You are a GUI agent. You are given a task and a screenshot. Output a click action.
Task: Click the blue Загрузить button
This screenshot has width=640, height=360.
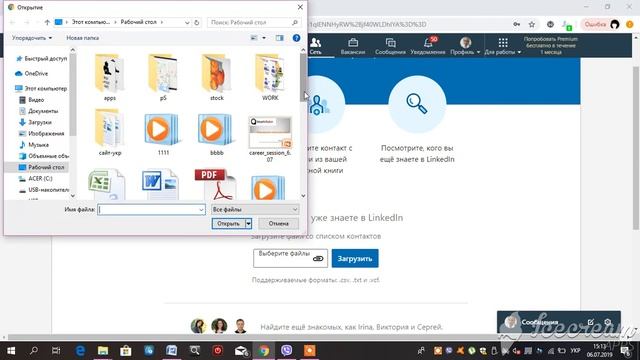(x=355, y=258)
